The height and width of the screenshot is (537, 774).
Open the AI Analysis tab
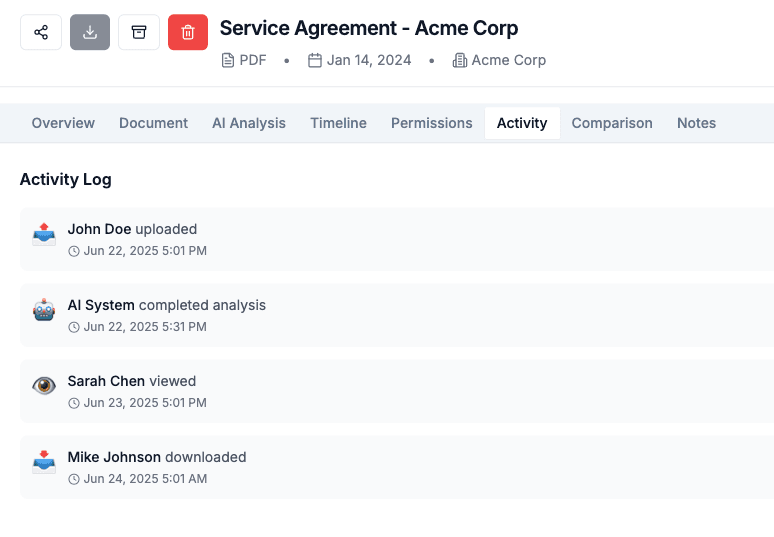pos(249,123)
